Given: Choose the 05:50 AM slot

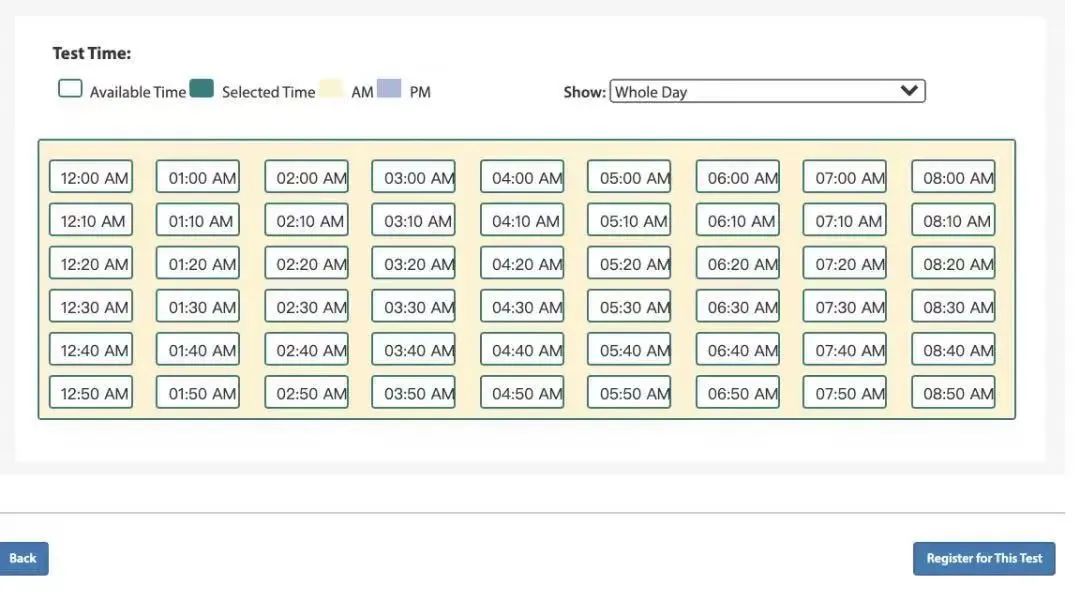Looking at the screenshot, I should (629, 393).
